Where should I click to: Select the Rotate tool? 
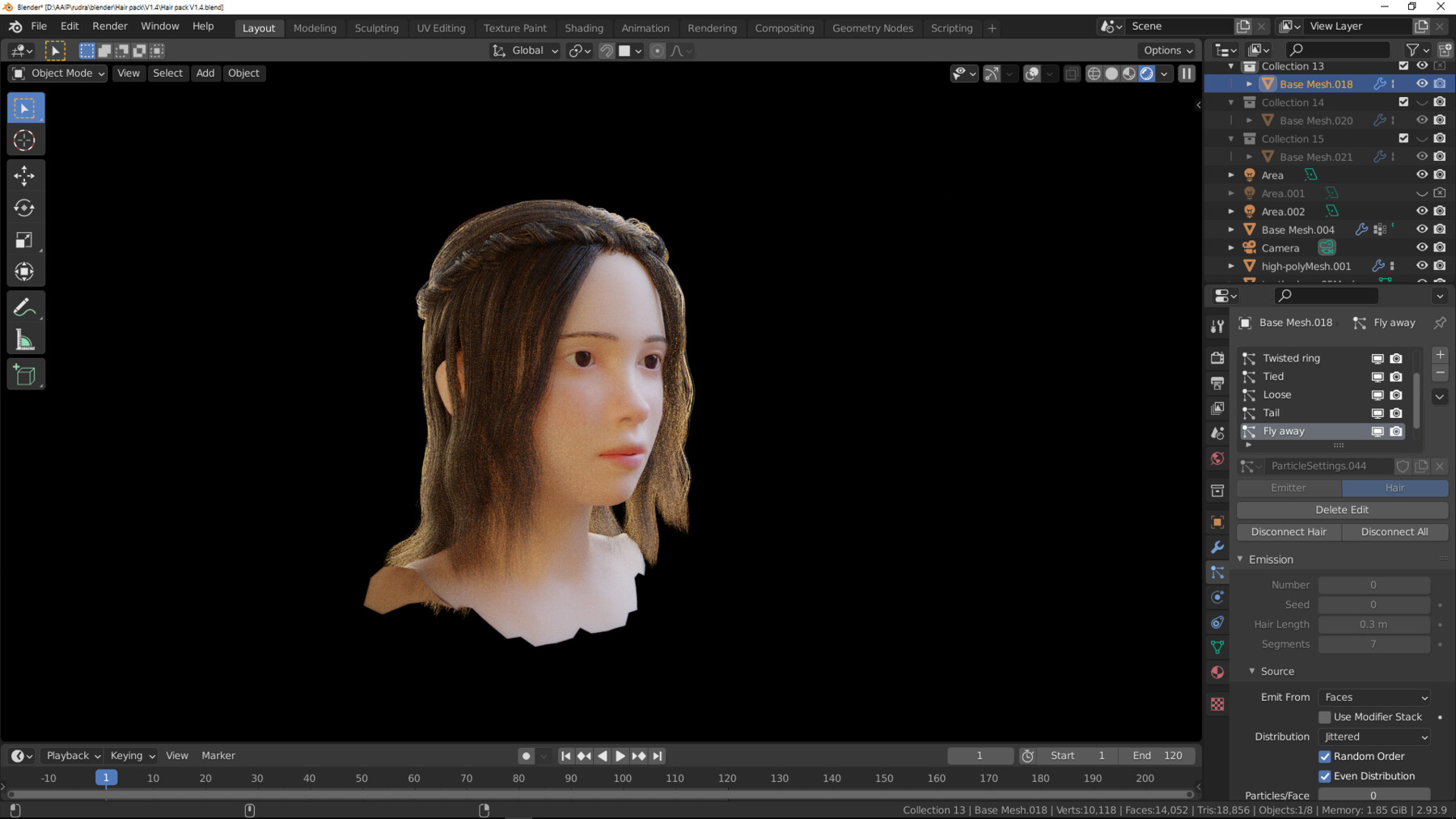coord(25,208)
